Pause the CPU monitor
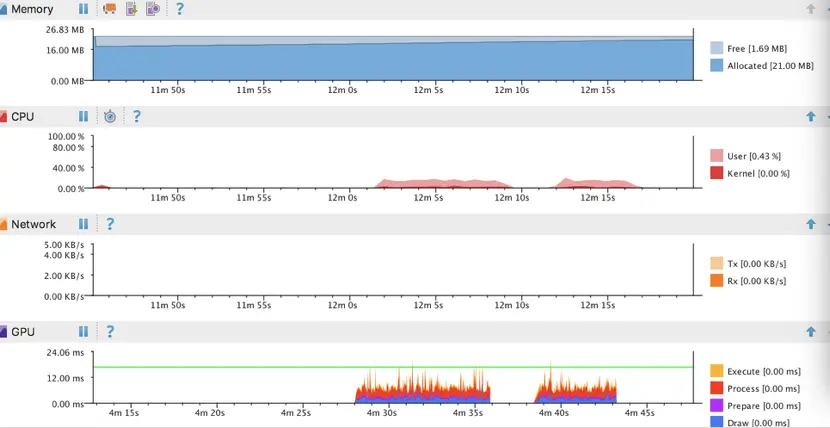The image size is (830, 428). [84, 116]
